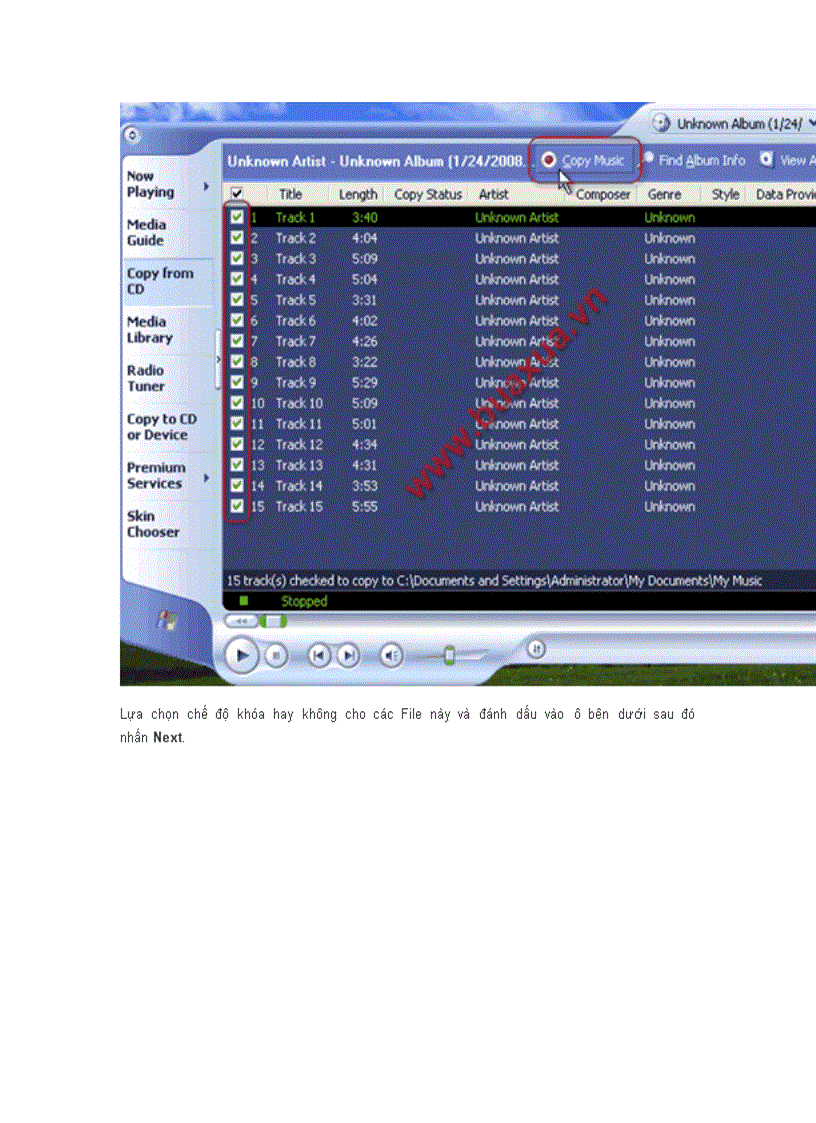Screen dimensions: 816x1123
Task: Uncheck the Track 5 checkbox
Action: [x=236, y=300]
